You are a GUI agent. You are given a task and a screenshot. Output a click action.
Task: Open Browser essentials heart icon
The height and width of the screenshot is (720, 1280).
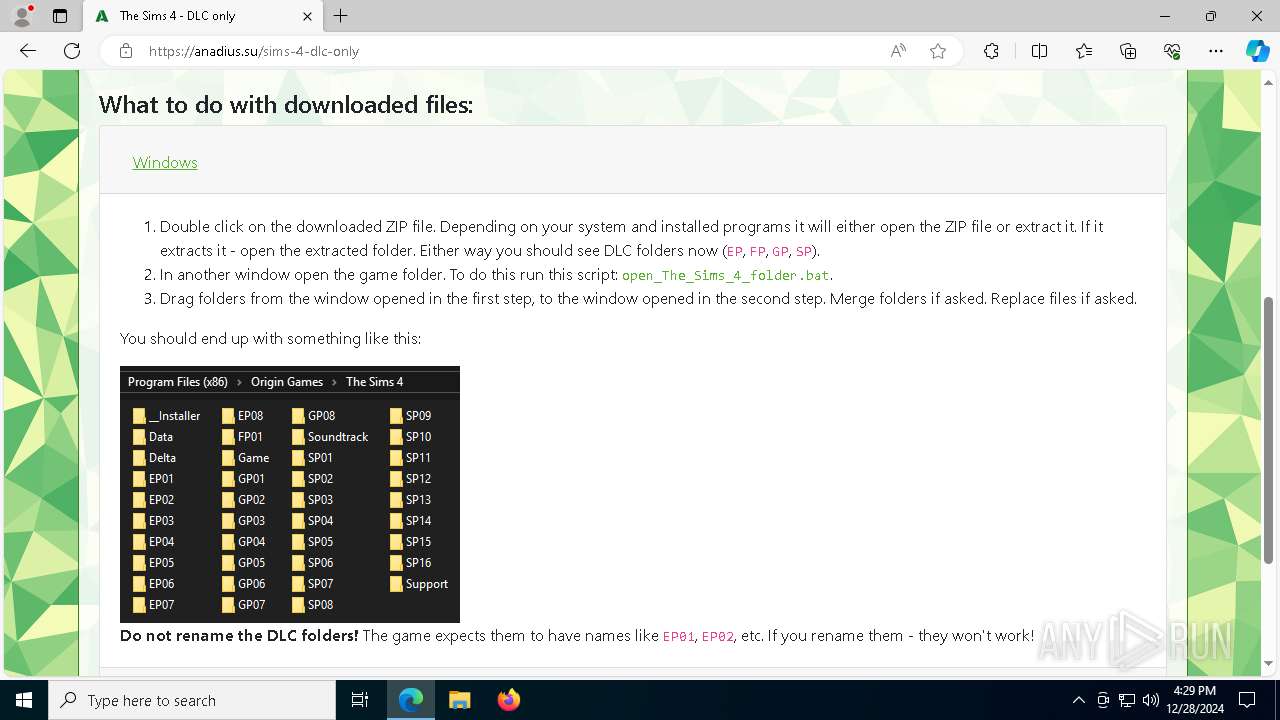click(1172, 51)
